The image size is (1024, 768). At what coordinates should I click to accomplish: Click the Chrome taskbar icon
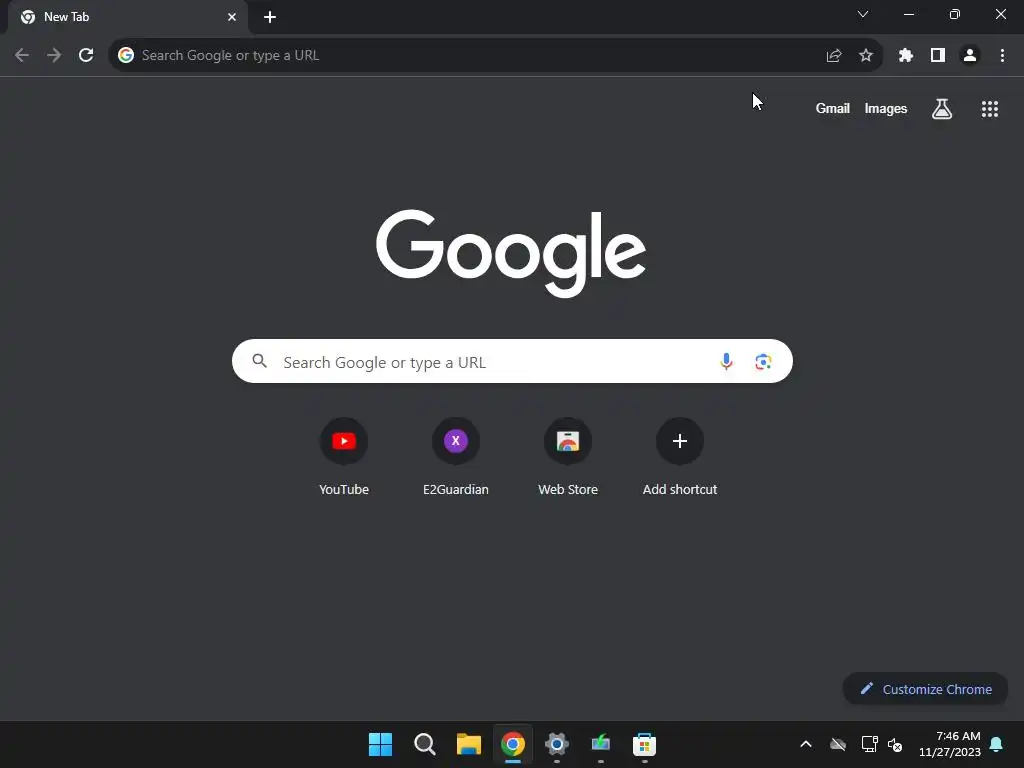513,744
